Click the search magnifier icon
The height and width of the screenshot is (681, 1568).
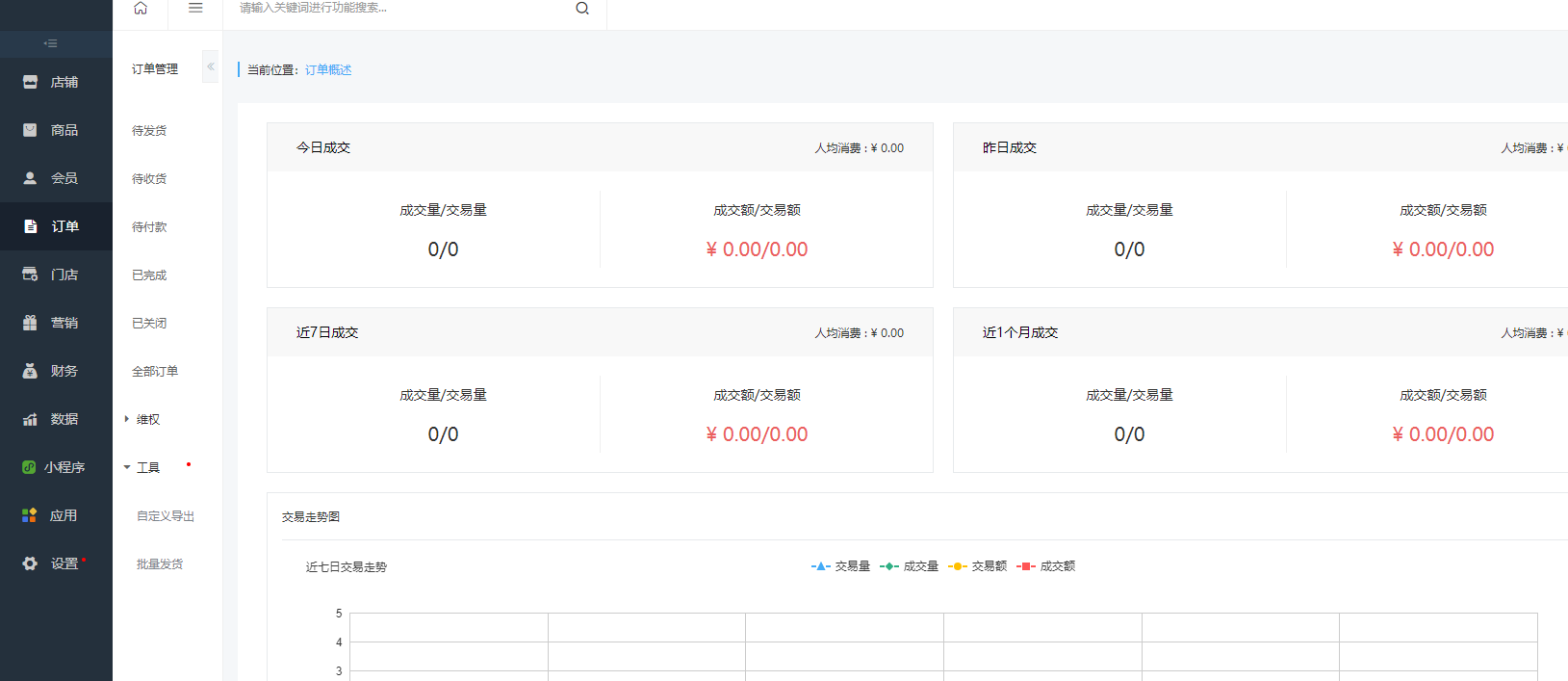coord(582,9)
